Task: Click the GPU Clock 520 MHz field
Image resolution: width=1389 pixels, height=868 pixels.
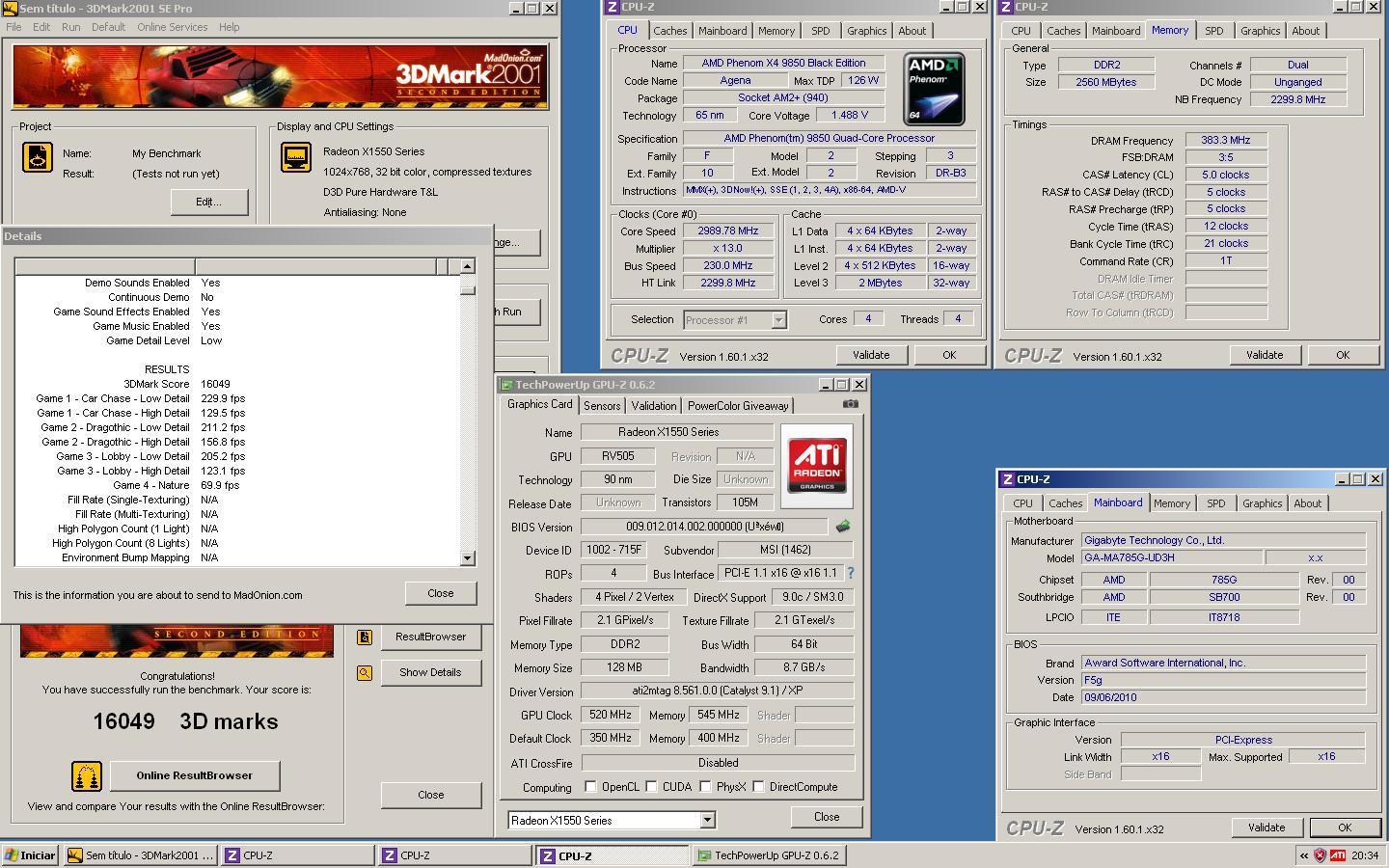Action: [x=610, y=715]
